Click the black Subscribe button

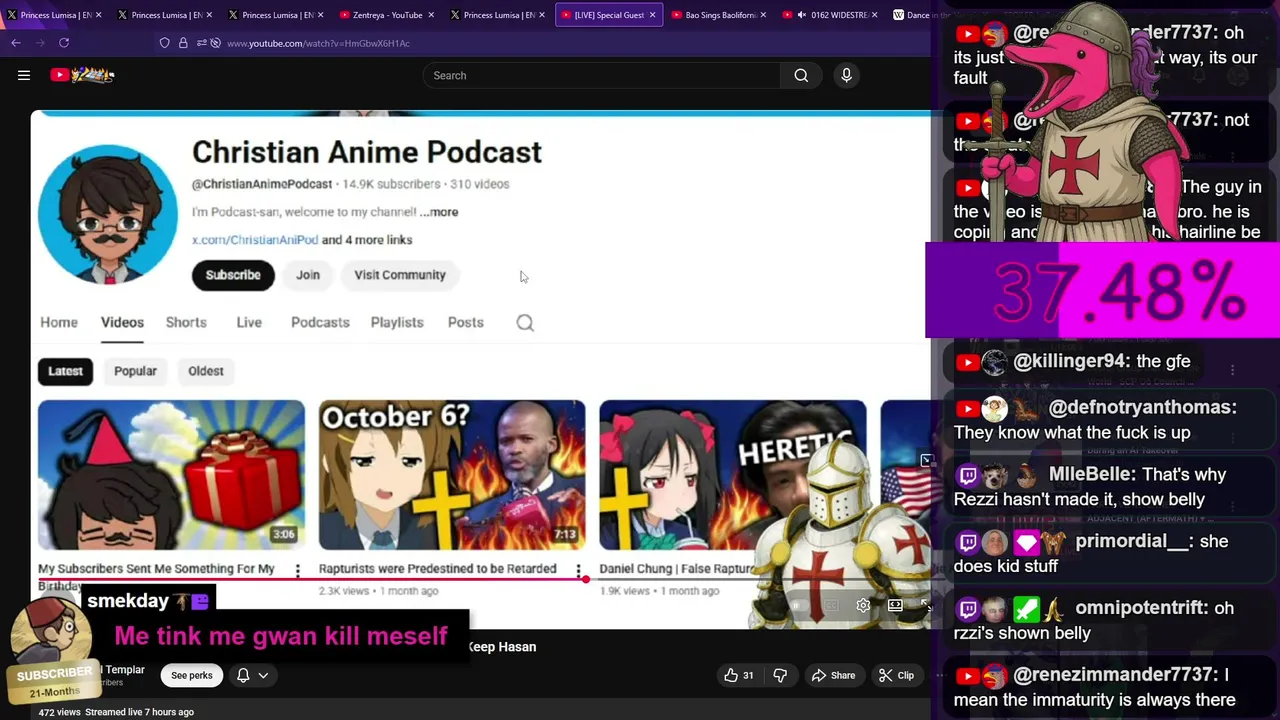coord(233,275)
